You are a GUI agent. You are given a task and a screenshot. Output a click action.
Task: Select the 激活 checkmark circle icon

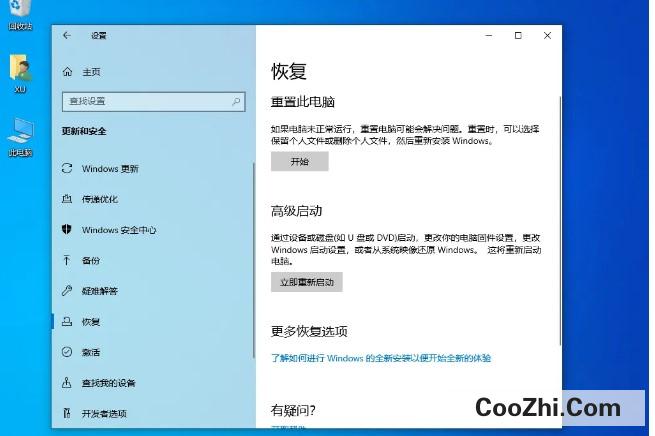point(67,352)
